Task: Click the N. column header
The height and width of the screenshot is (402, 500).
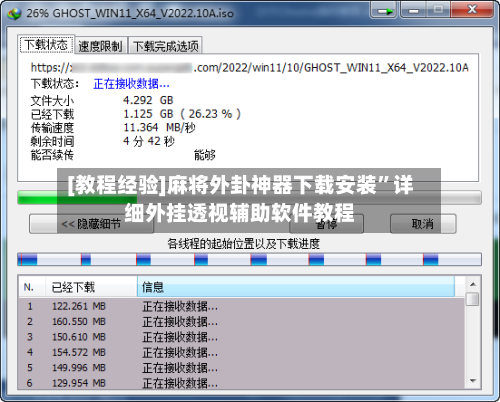Action: point(32,287)
